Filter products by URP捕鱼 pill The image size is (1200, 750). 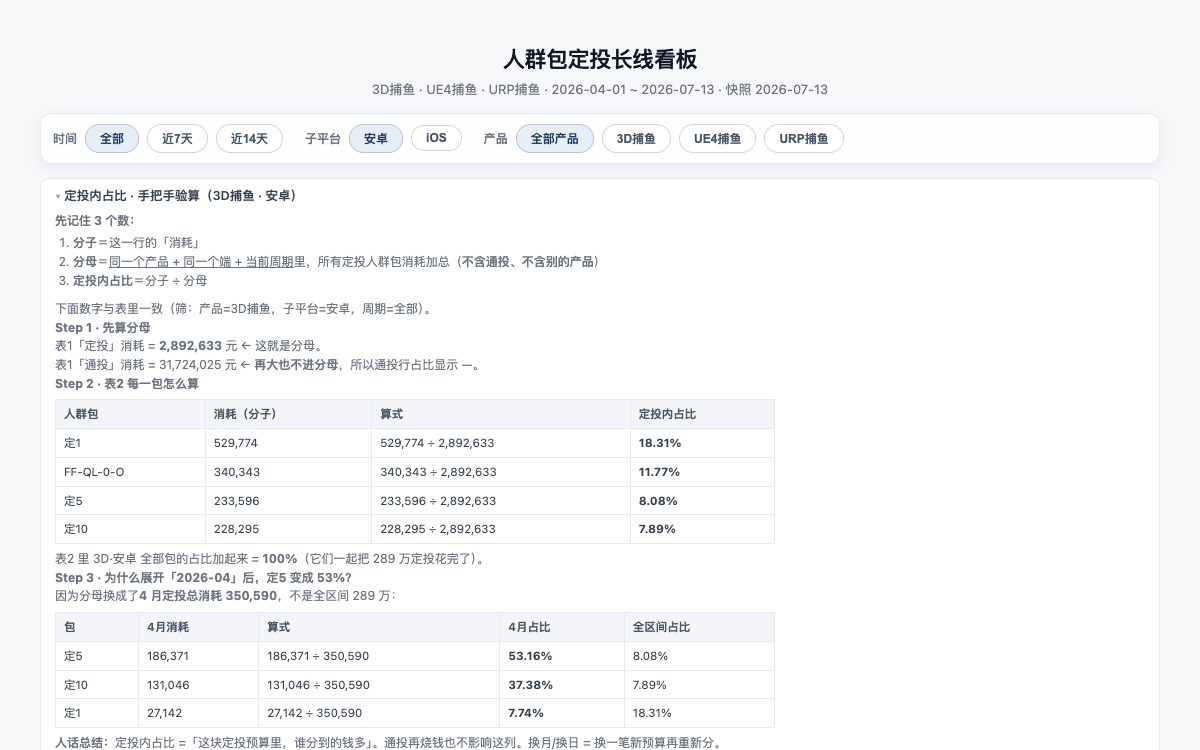click(x=804, y=138)
